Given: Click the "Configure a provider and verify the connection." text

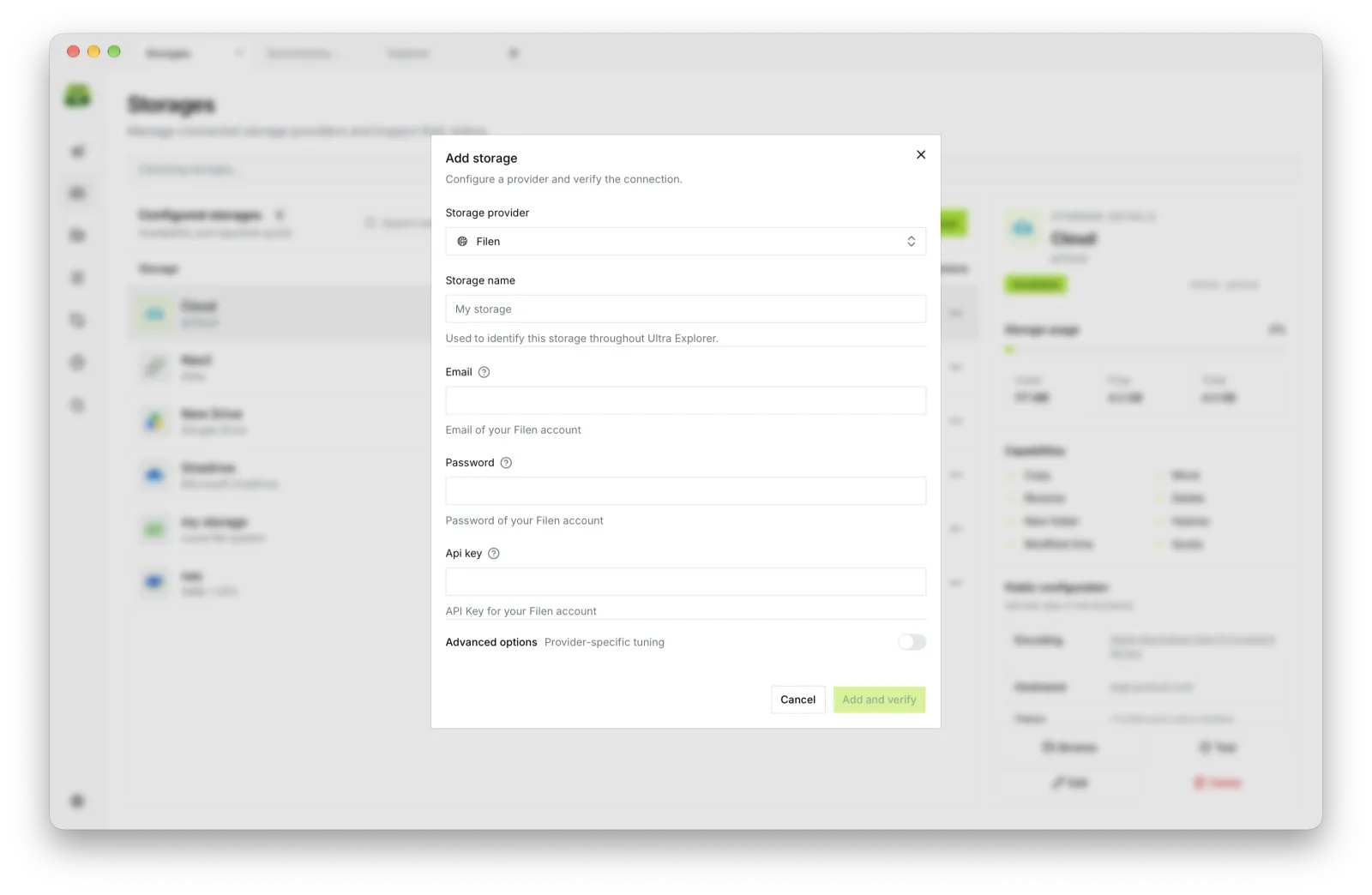Looking at the screenshot, I should point(563,179).
